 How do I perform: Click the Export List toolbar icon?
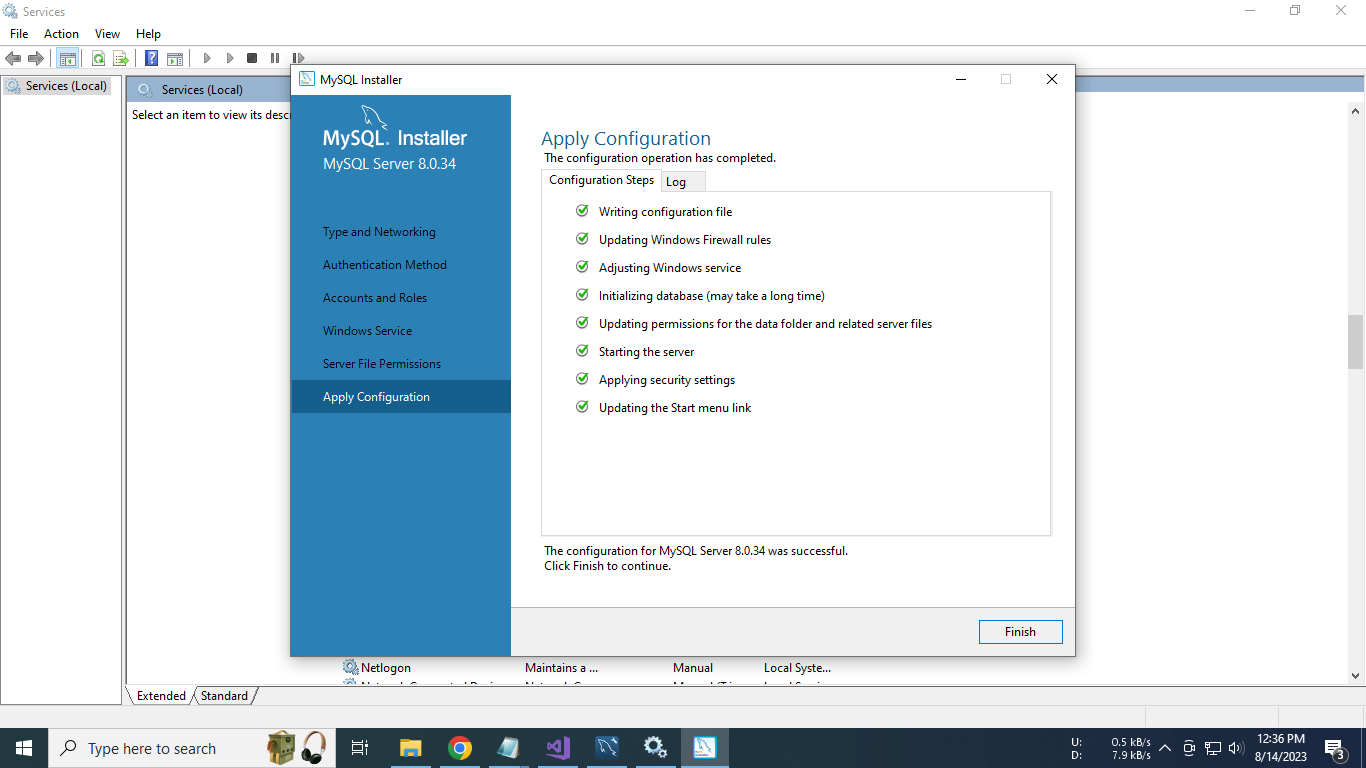coord(121,59)
